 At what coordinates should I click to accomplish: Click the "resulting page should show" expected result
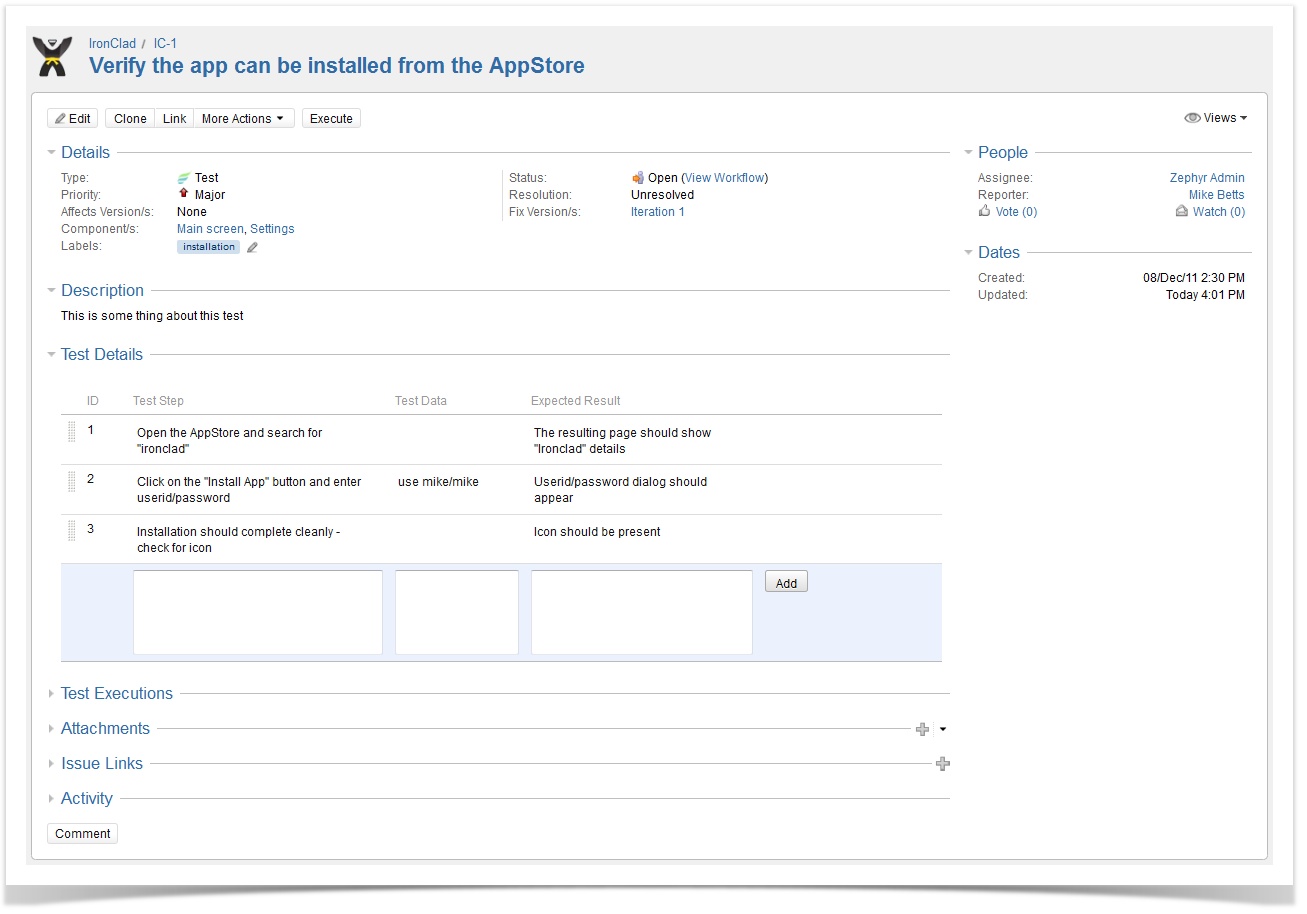(x=622, y=441)
